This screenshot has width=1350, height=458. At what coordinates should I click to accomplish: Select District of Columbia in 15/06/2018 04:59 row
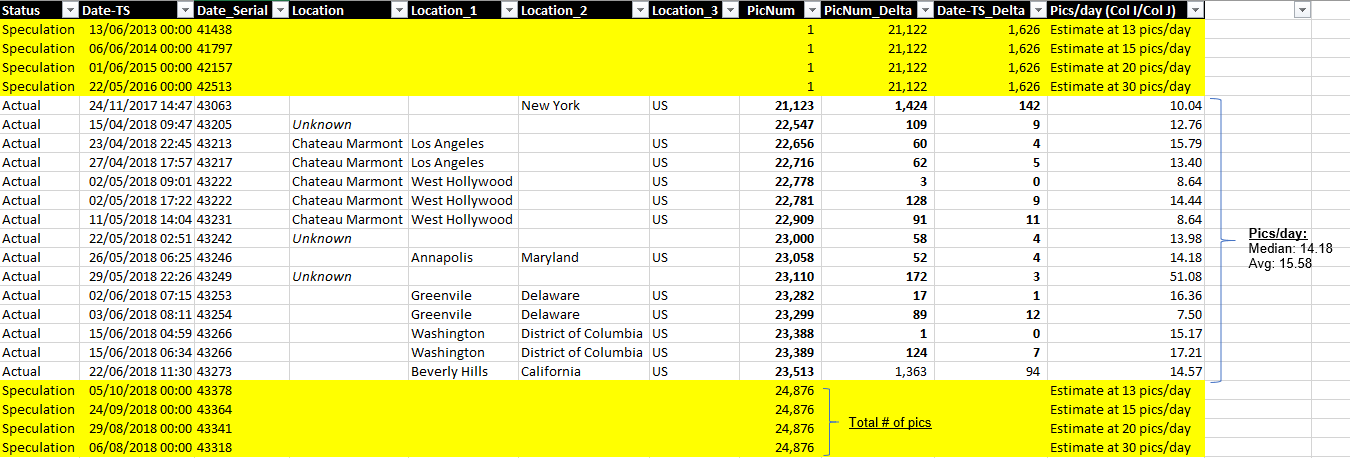(583, 333)
